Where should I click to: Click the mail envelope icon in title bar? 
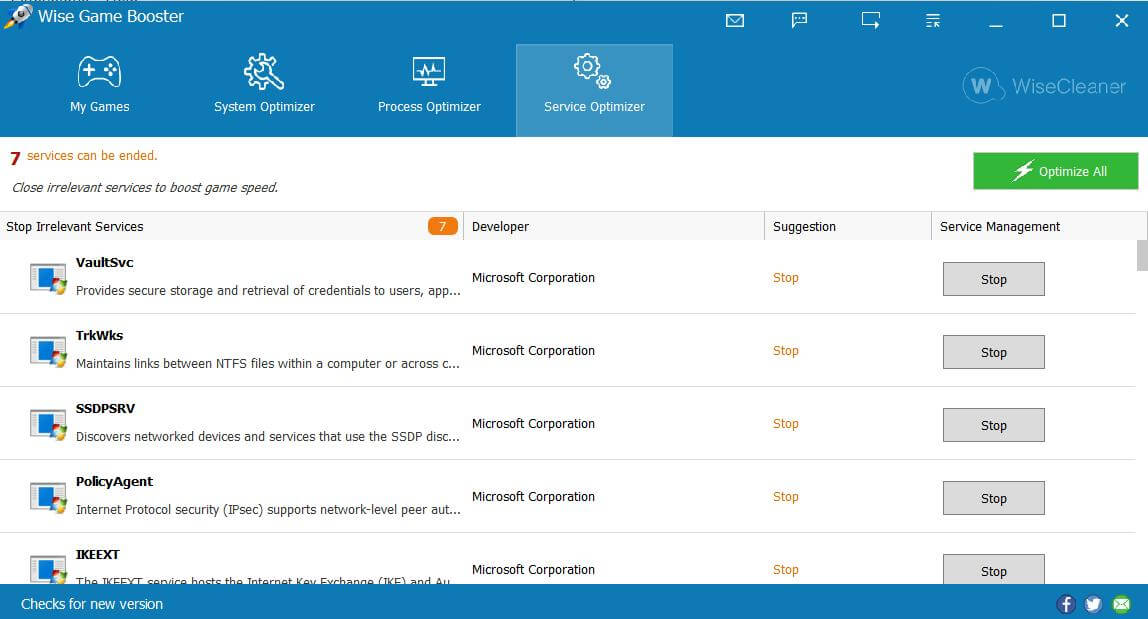click(735, 21)
